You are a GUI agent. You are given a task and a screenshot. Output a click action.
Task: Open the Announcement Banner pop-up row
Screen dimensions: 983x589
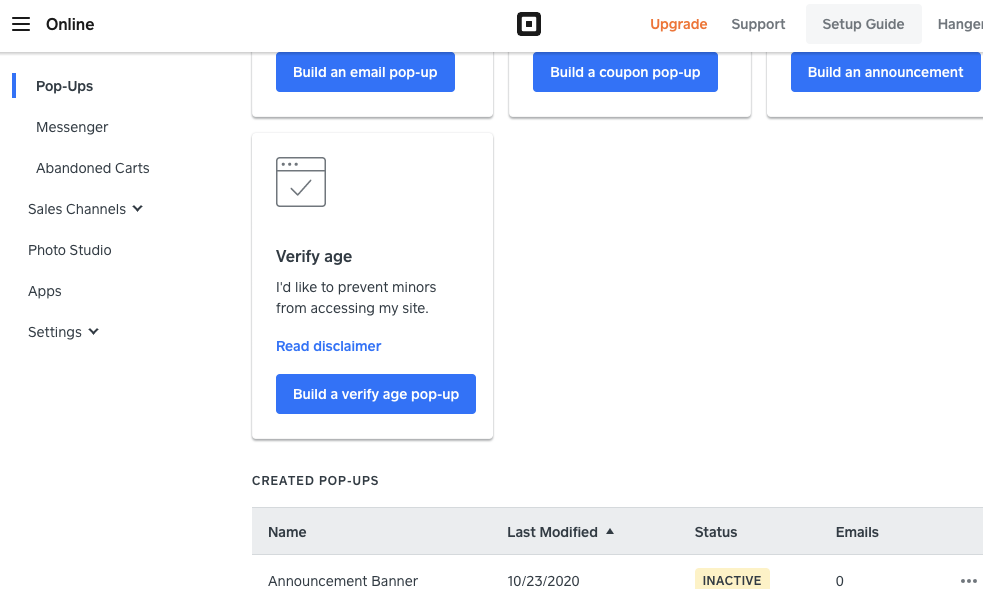(x=343, y=581)
